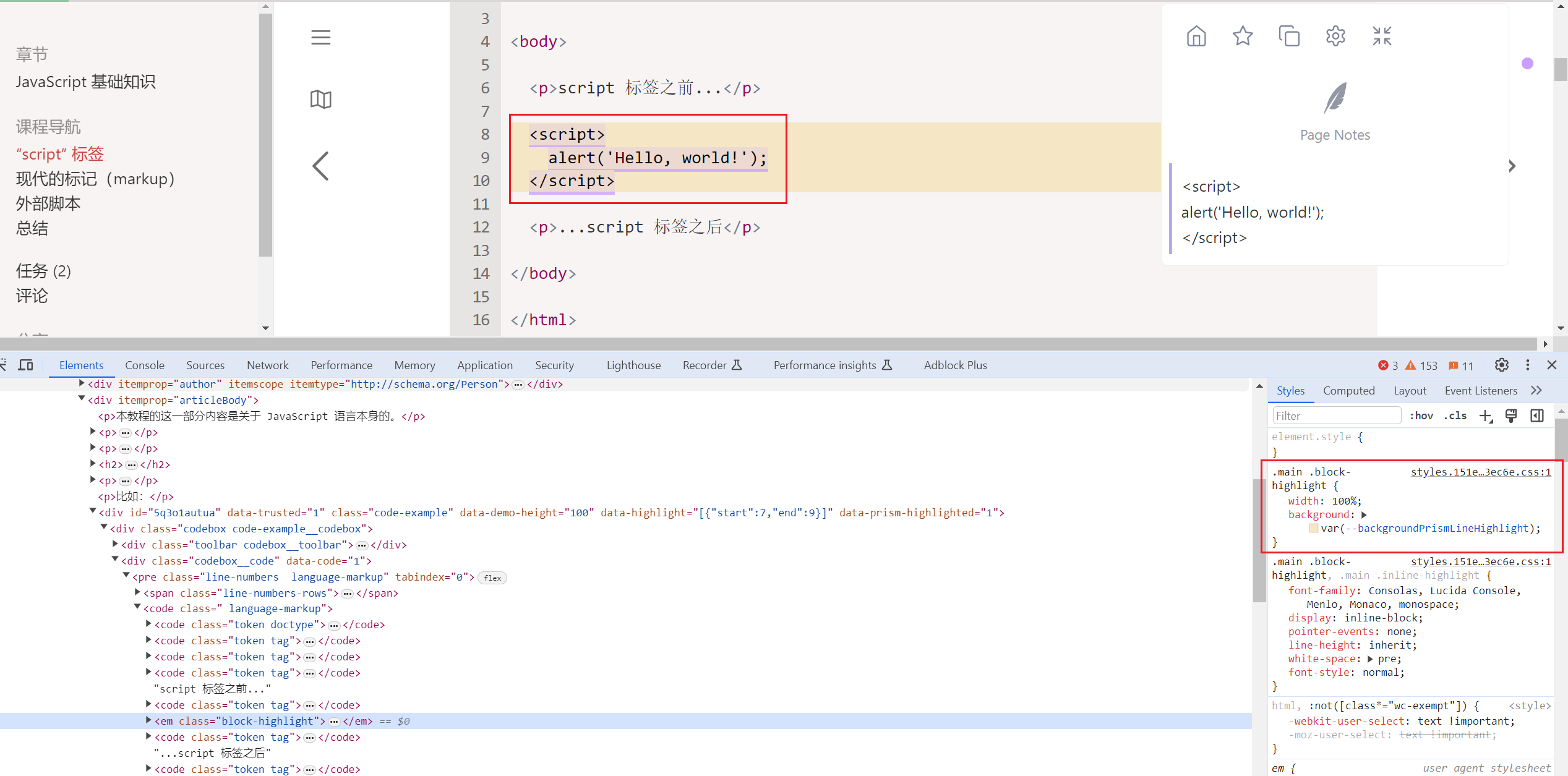Open DevTools more options menu

[x=1527, y=365]
